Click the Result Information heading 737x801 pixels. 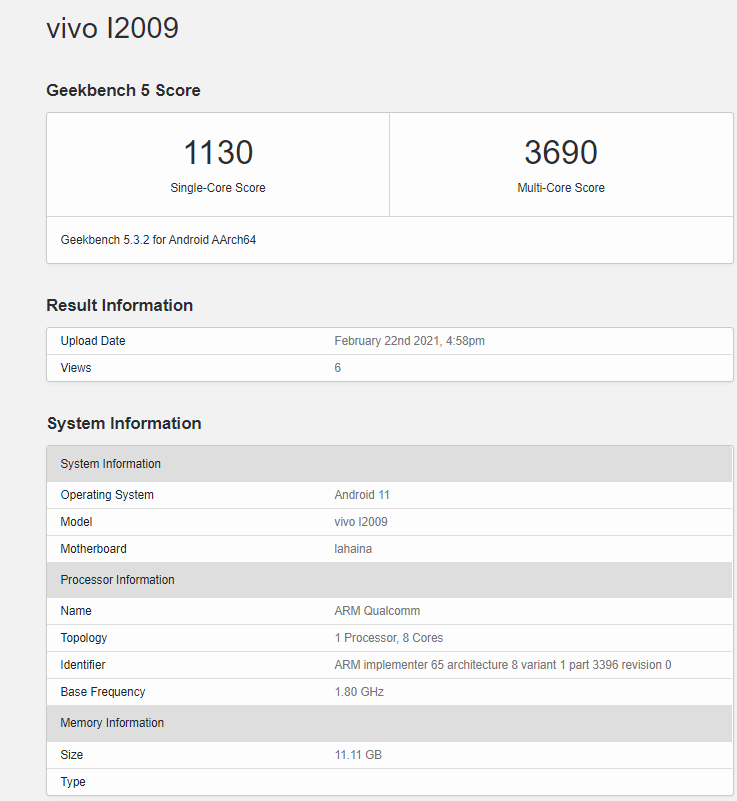pyautogui.click(x=119, y=305)
